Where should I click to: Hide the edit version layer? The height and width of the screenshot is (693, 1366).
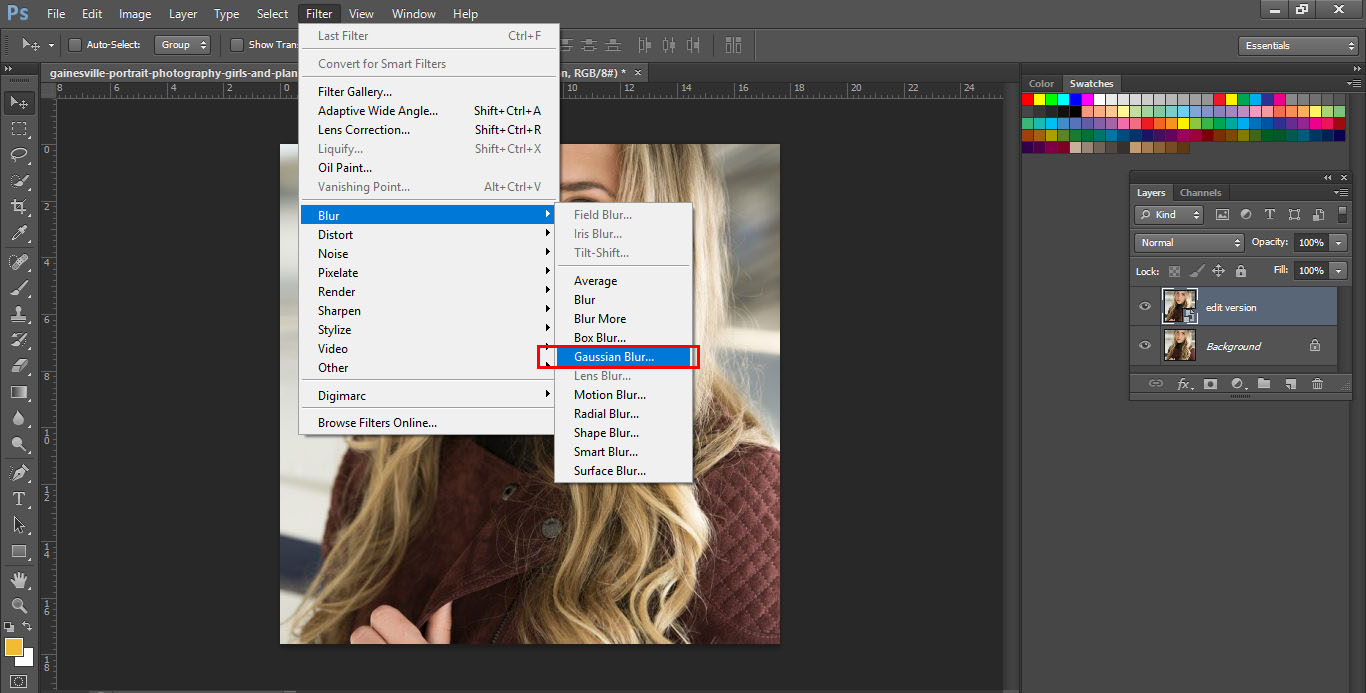(1144, 306)
